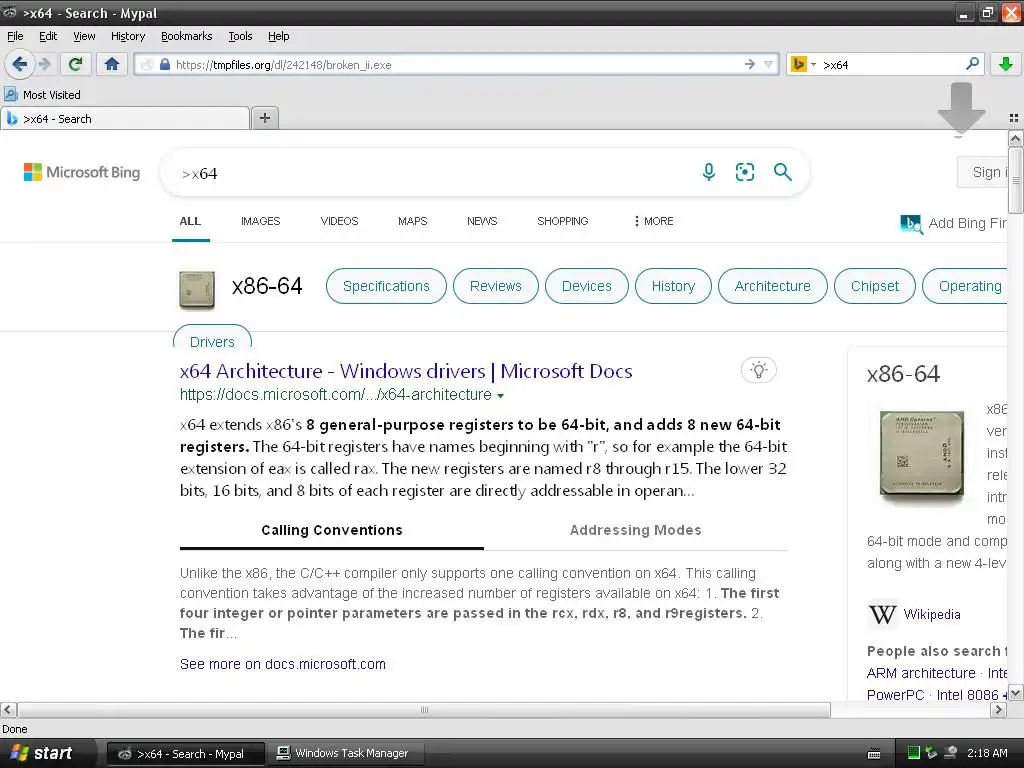1024x768 pixels.
Task: Switch to the NEWS results tab
Action: (x=482, y=221)
